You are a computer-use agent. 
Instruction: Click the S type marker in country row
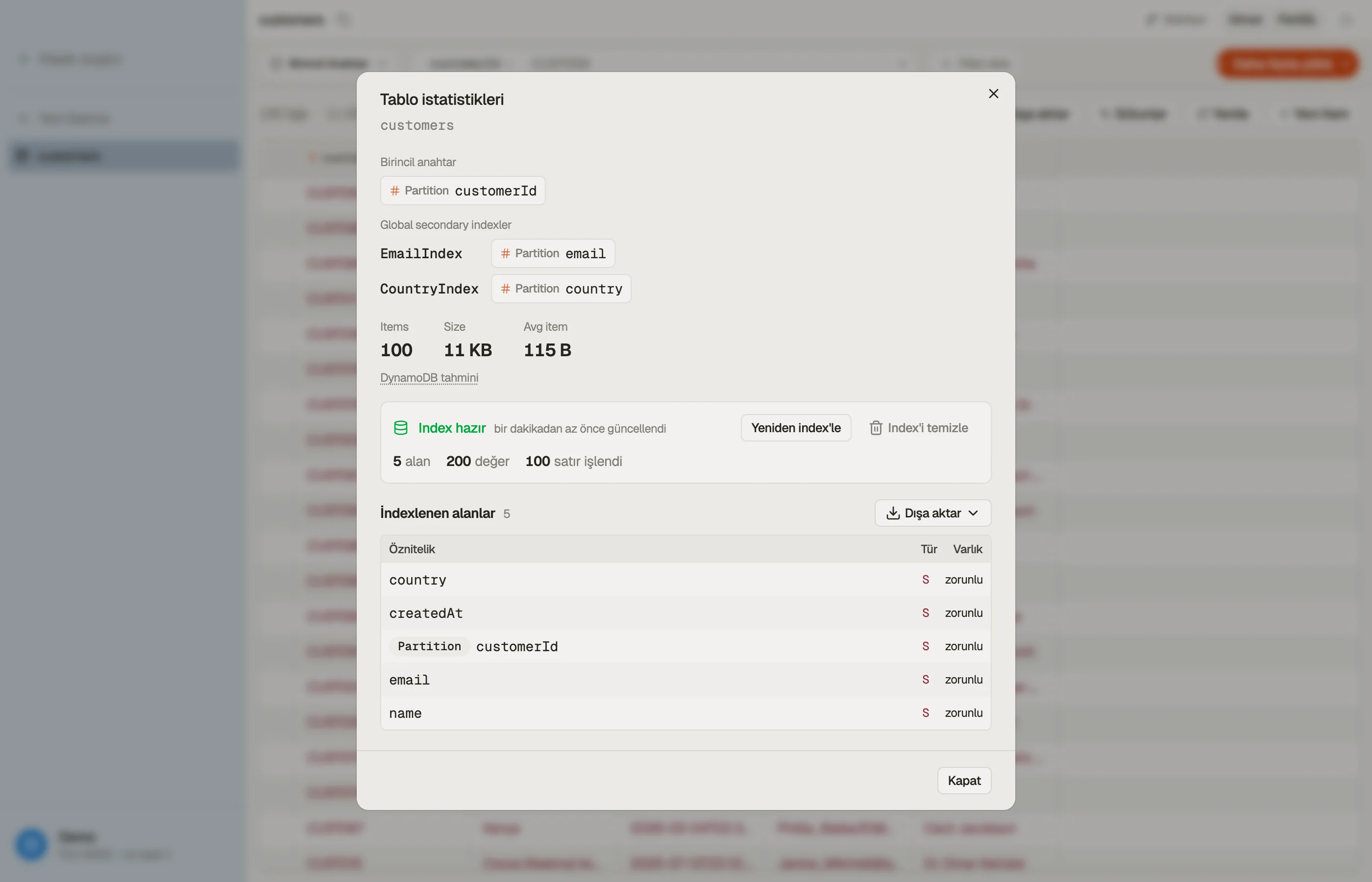point(925,580)
